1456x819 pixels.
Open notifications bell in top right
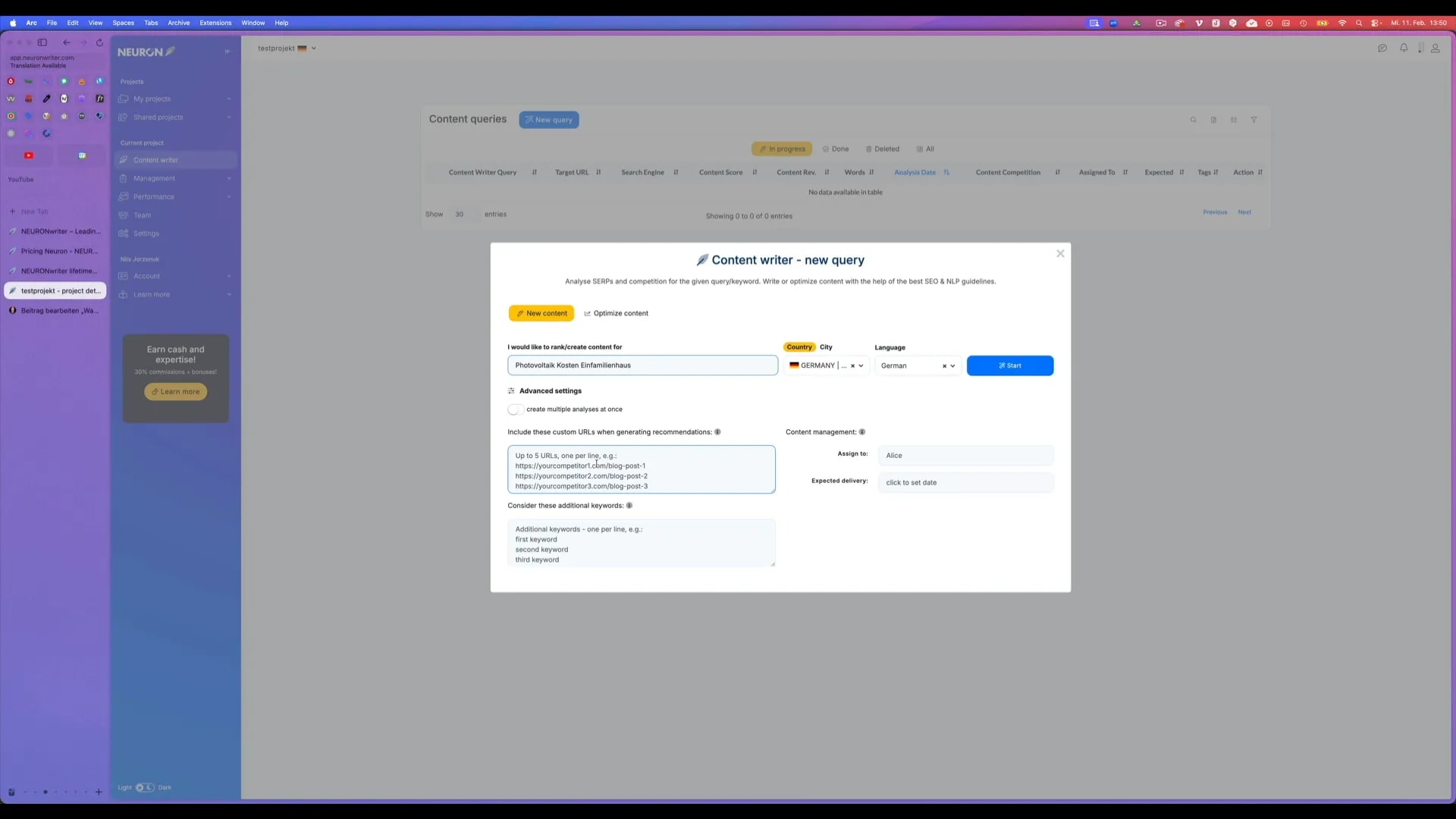click(x=1404, y=48)
